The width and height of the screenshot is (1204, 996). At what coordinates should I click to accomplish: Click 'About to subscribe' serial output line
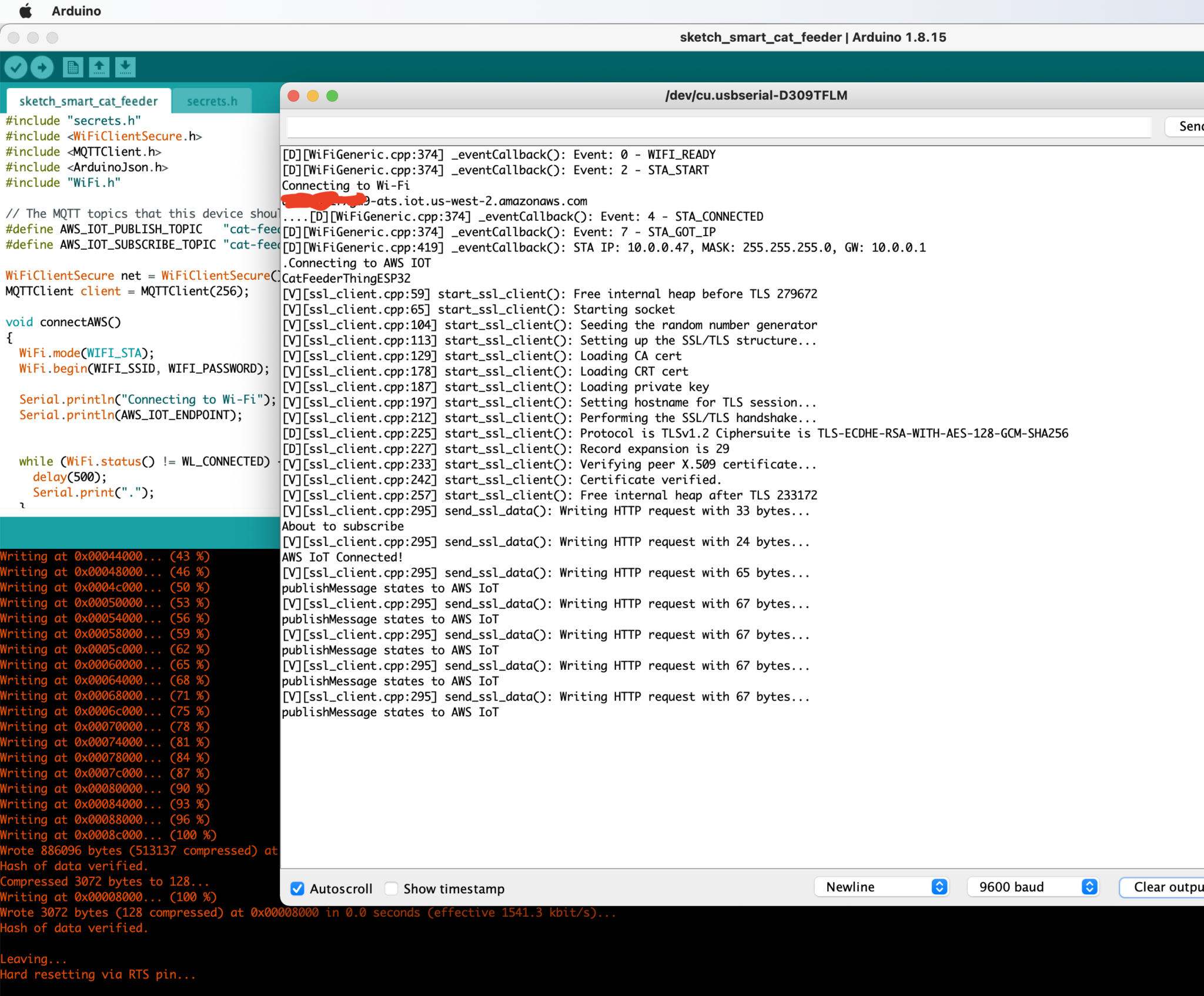[343, 526]
